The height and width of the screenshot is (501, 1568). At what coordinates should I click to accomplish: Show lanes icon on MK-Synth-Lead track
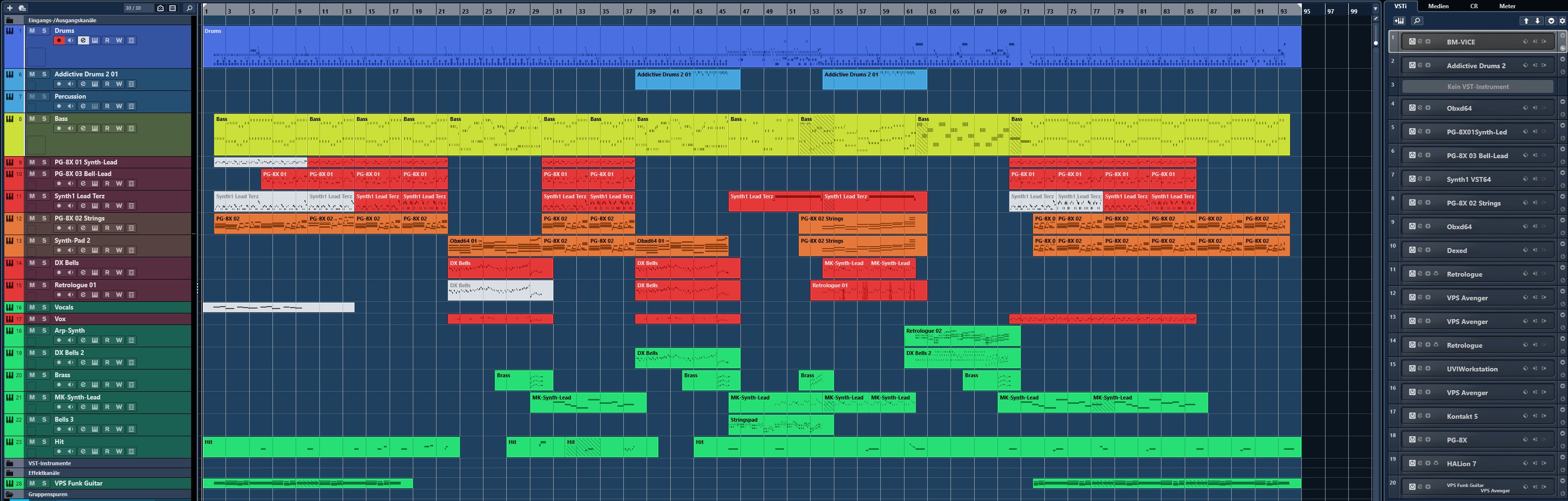point(132,407)
